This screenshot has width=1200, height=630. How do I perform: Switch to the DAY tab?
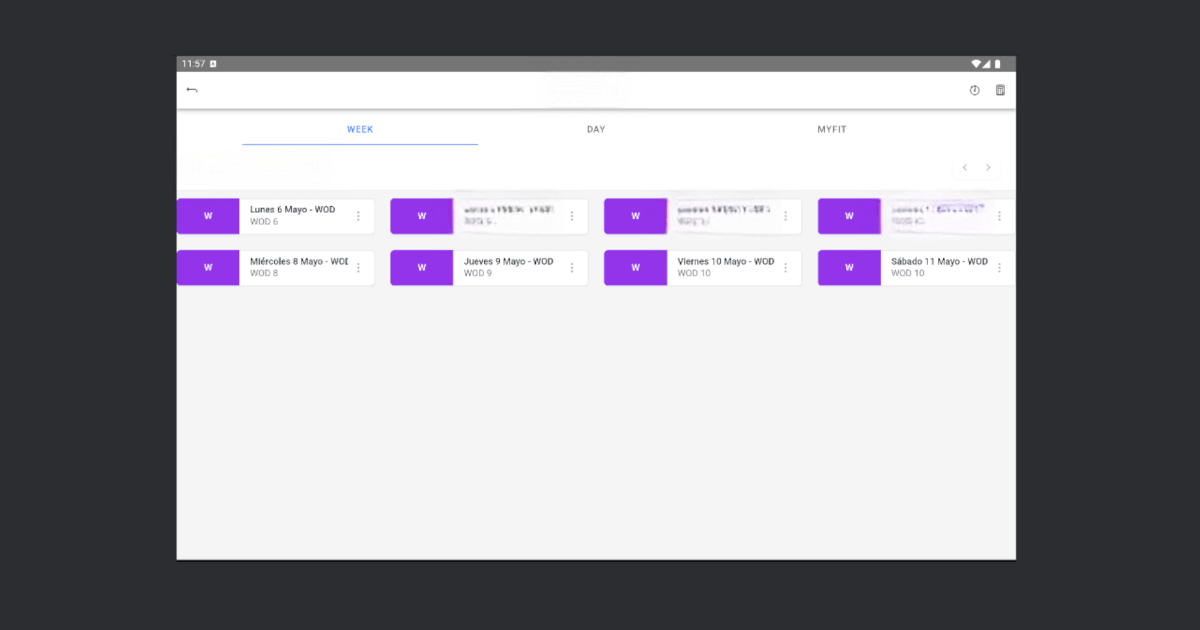tap(596, 130)
